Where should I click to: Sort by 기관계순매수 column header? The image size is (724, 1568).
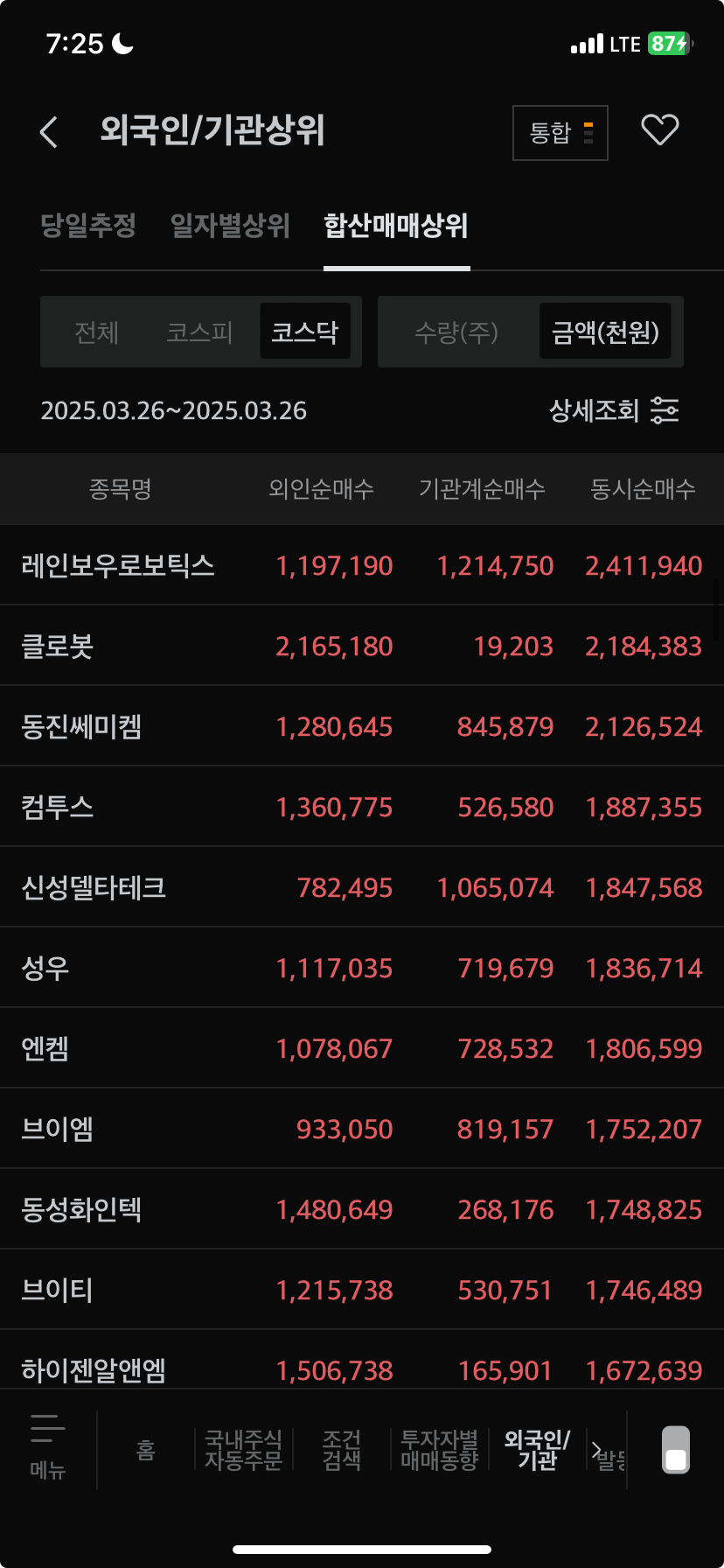482,488
